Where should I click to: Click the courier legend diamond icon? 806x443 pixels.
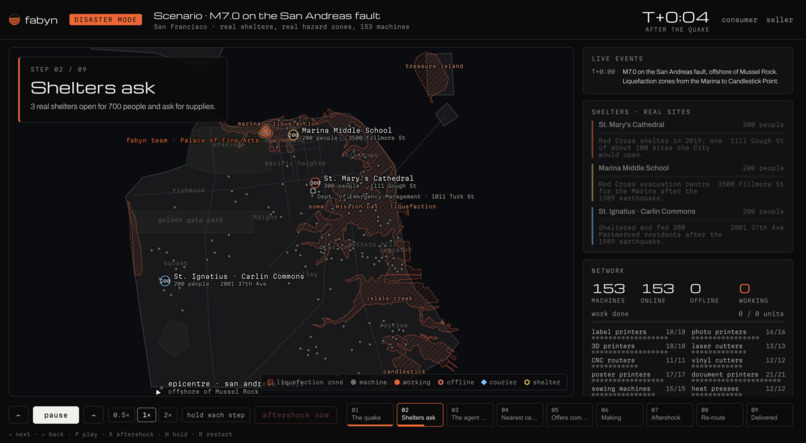point(484,382)
